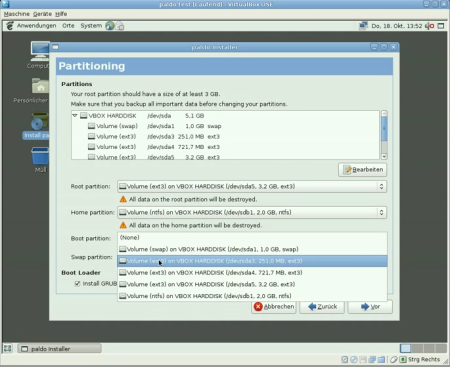Open the Müll trash desktop icon
Image resolution: width=450 pixels, height=367 pixels.
tap(40, 160)
